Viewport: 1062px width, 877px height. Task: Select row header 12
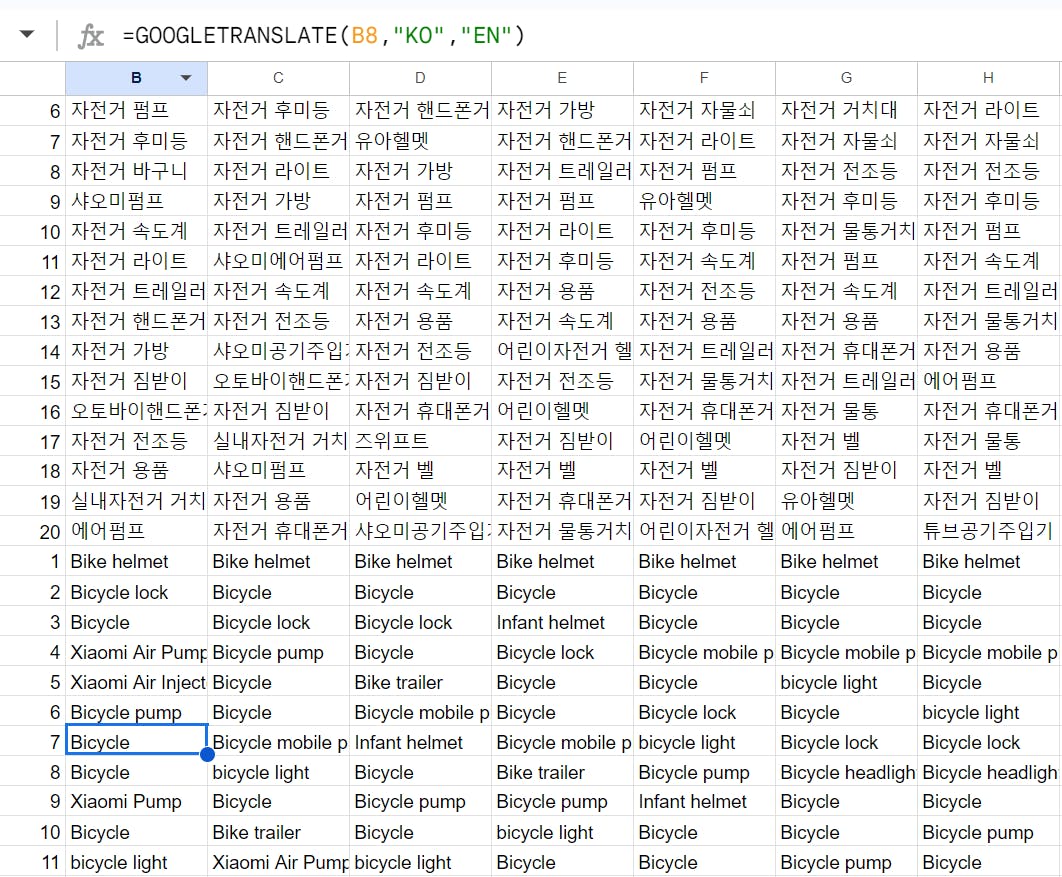pyautogui.click(x=33, y=291)
